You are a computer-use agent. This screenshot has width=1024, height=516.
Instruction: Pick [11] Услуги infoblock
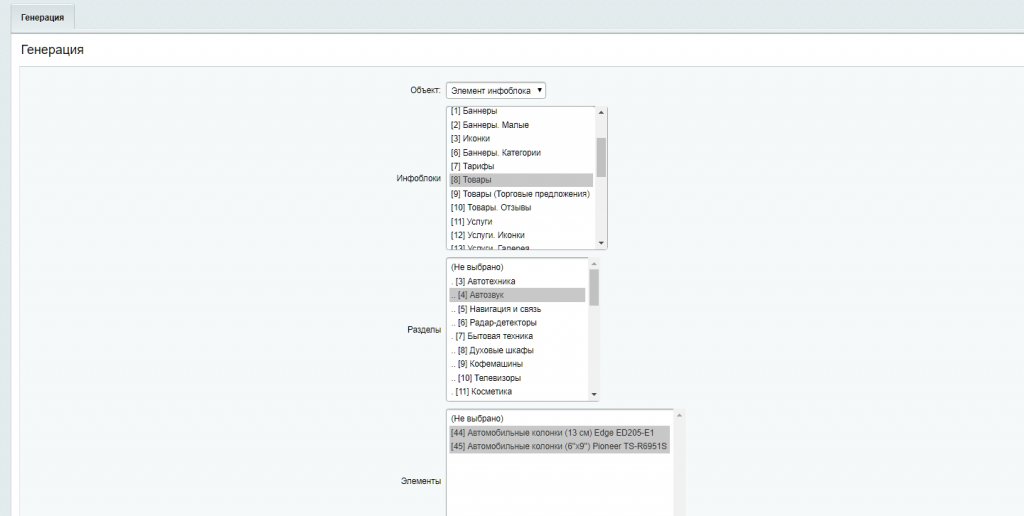coord(472,221)
